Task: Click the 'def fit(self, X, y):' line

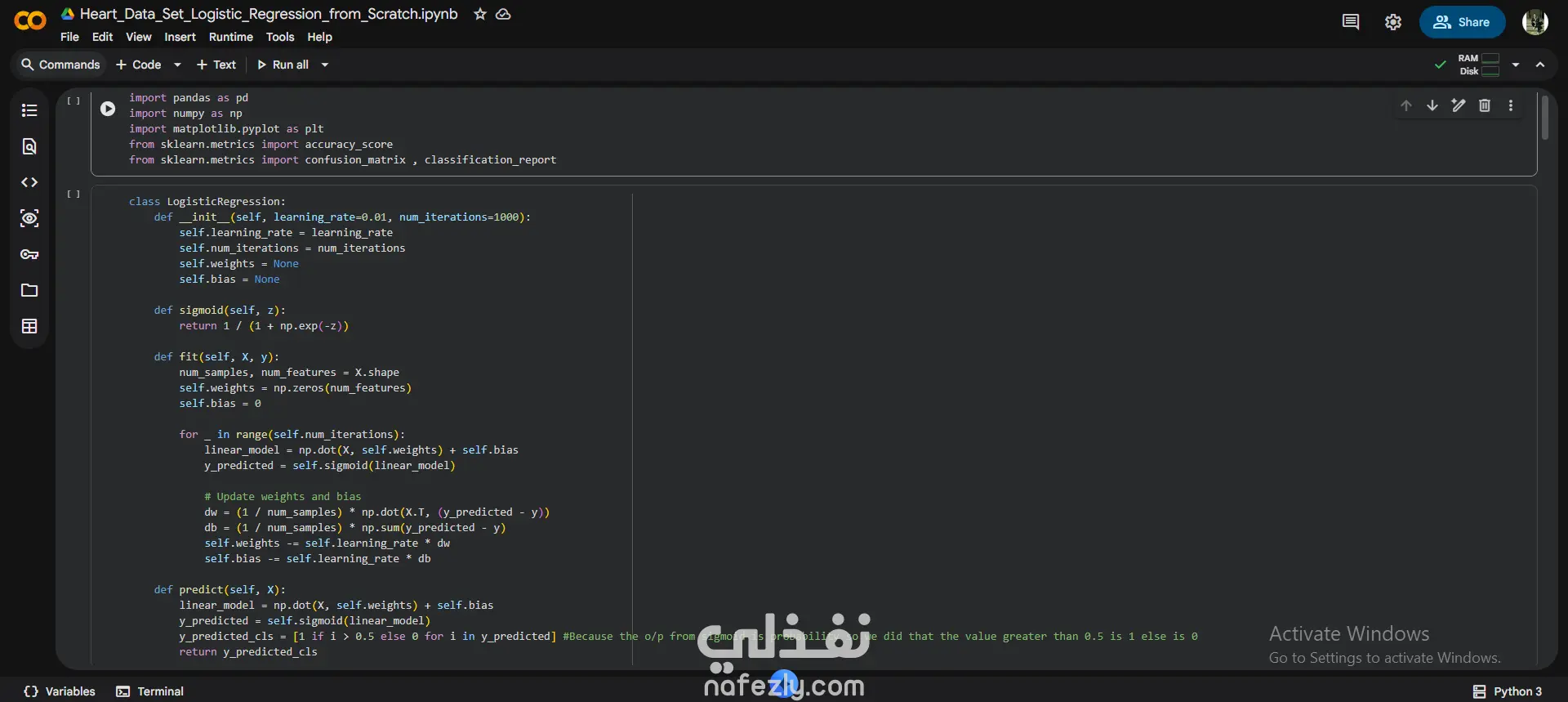Action: pyautogui.click(x=216, y=357)
